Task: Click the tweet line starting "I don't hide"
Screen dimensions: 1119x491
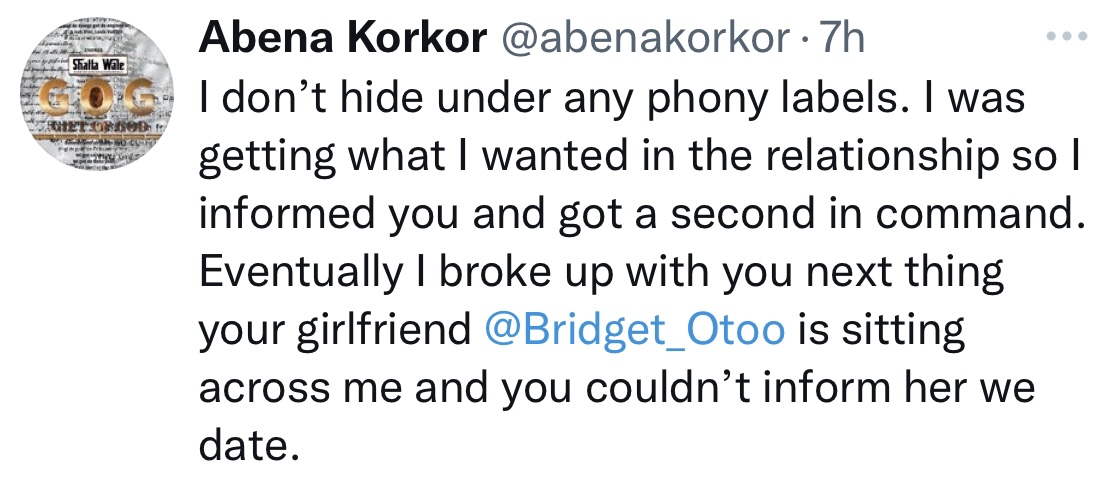Action: 612,98
